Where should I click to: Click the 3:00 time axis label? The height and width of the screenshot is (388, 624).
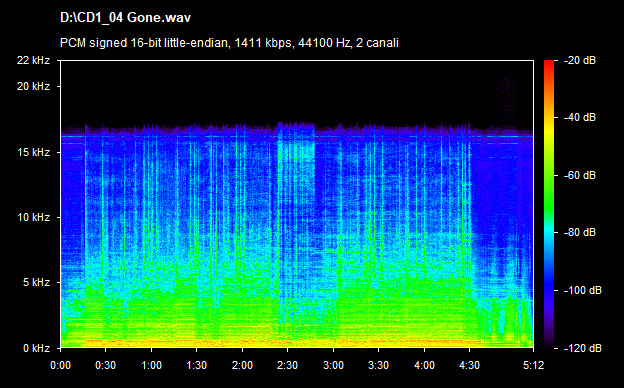coord(333,365)
